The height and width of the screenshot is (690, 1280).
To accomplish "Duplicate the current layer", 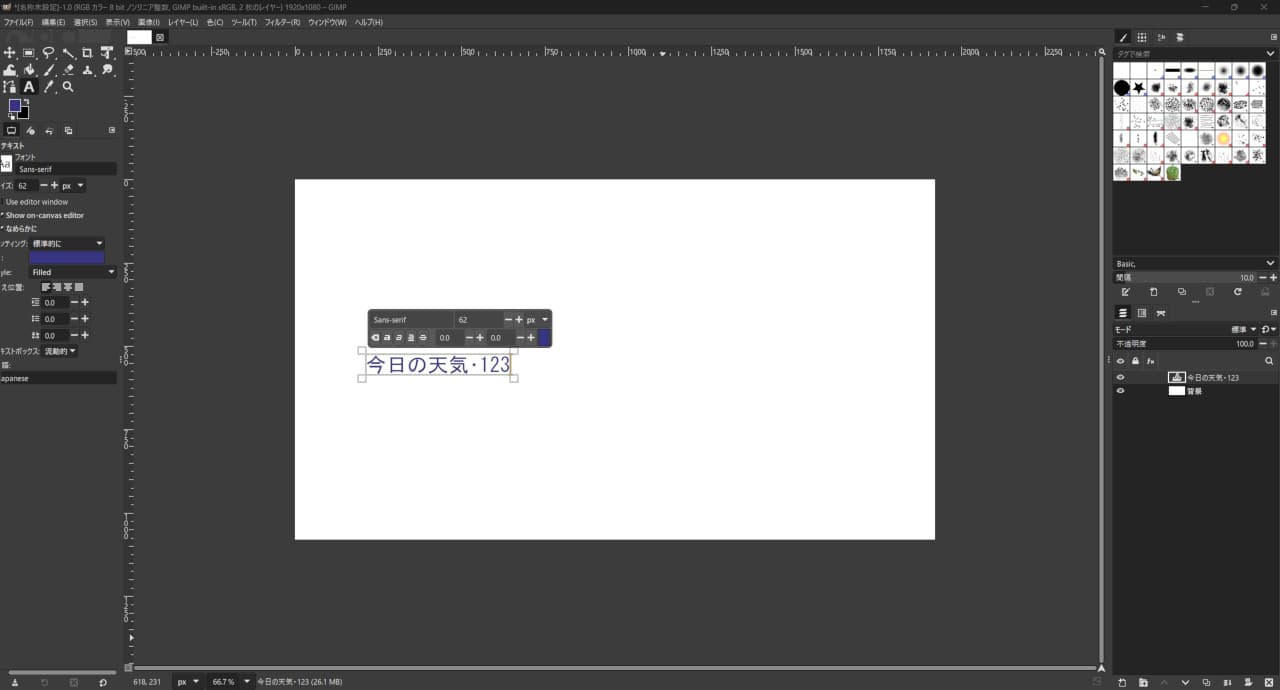I will (x=1206, y=682).
